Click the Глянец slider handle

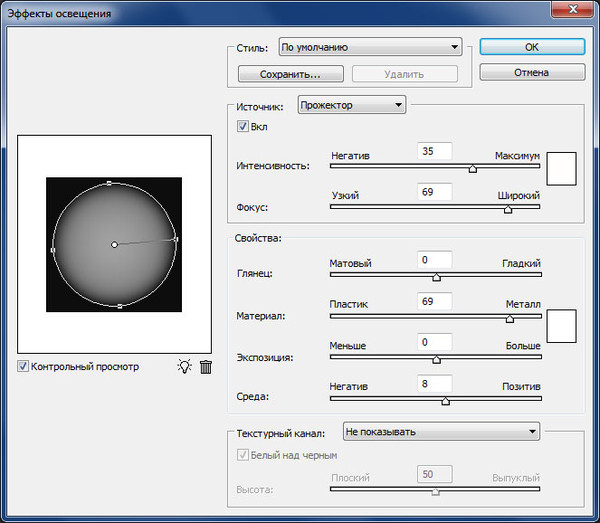pos(436,277)
